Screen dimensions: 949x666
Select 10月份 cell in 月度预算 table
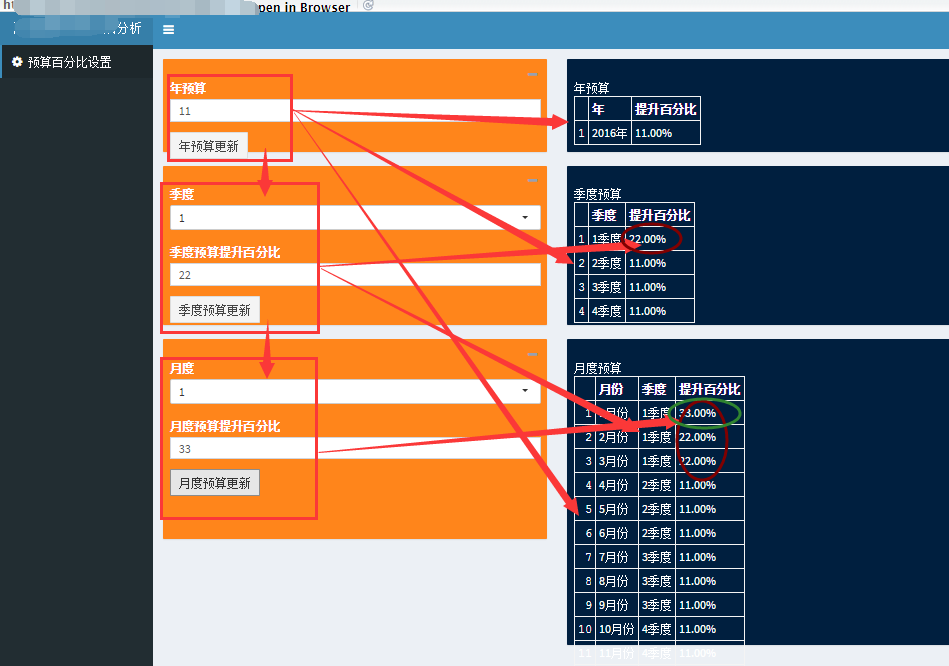(616, 629)
